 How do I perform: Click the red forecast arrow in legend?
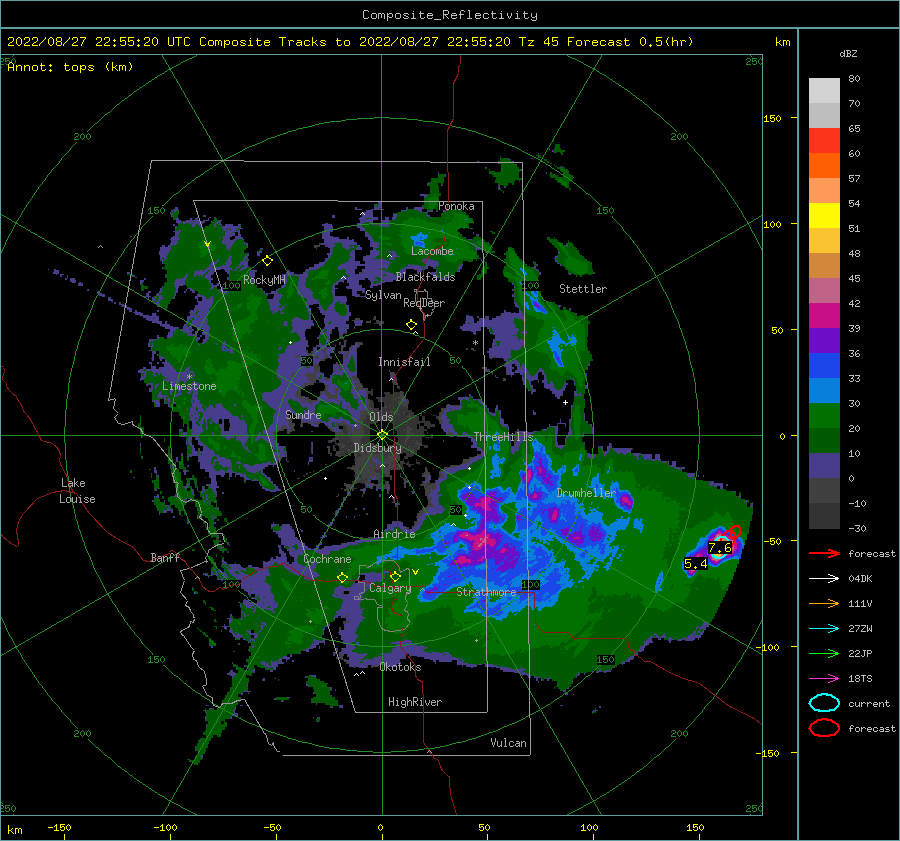pyautogui.click(x=824, y=553)
